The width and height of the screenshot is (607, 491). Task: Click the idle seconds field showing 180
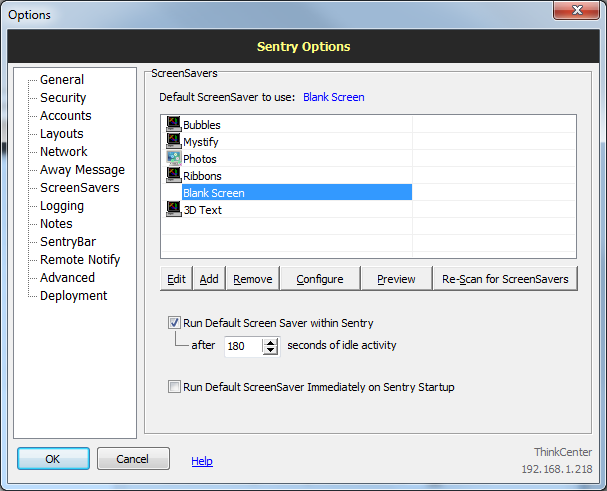point(244,346)
